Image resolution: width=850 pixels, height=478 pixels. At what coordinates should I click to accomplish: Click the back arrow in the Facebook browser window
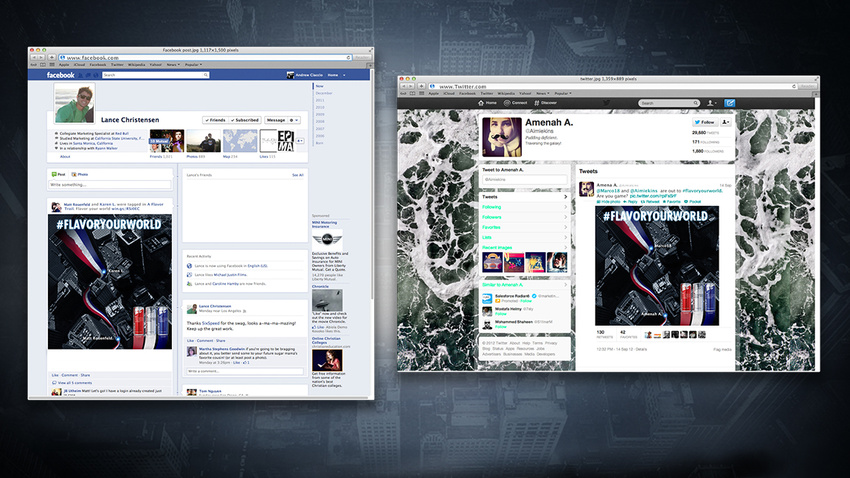point(34,57)
